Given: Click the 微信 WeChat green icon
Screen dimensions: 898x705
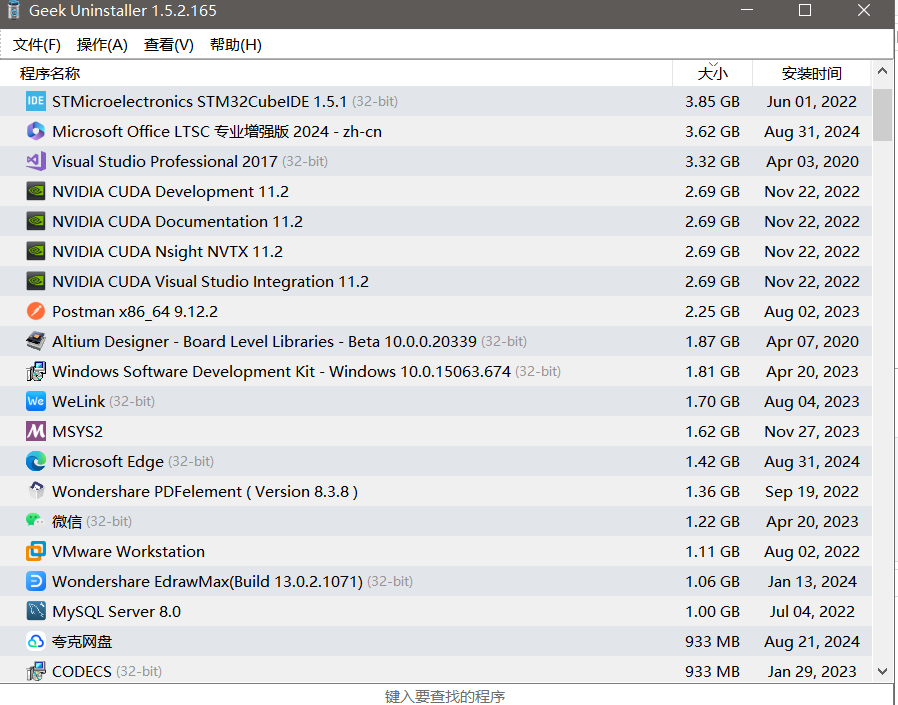Looking at the screenshot, I should click(x=36, y=521).
